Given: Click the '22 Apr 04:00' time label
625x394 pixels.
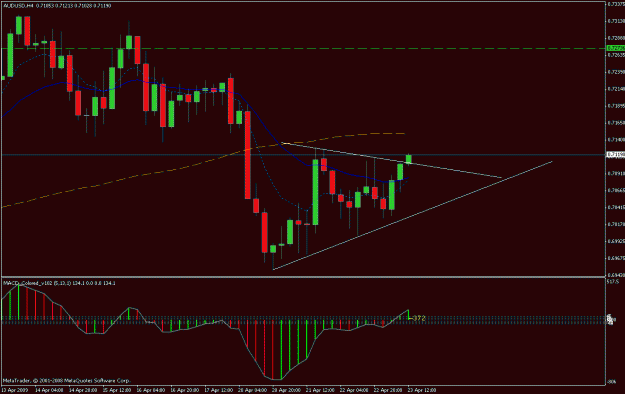Looking at the screenshot, I should tap(354, 390).
